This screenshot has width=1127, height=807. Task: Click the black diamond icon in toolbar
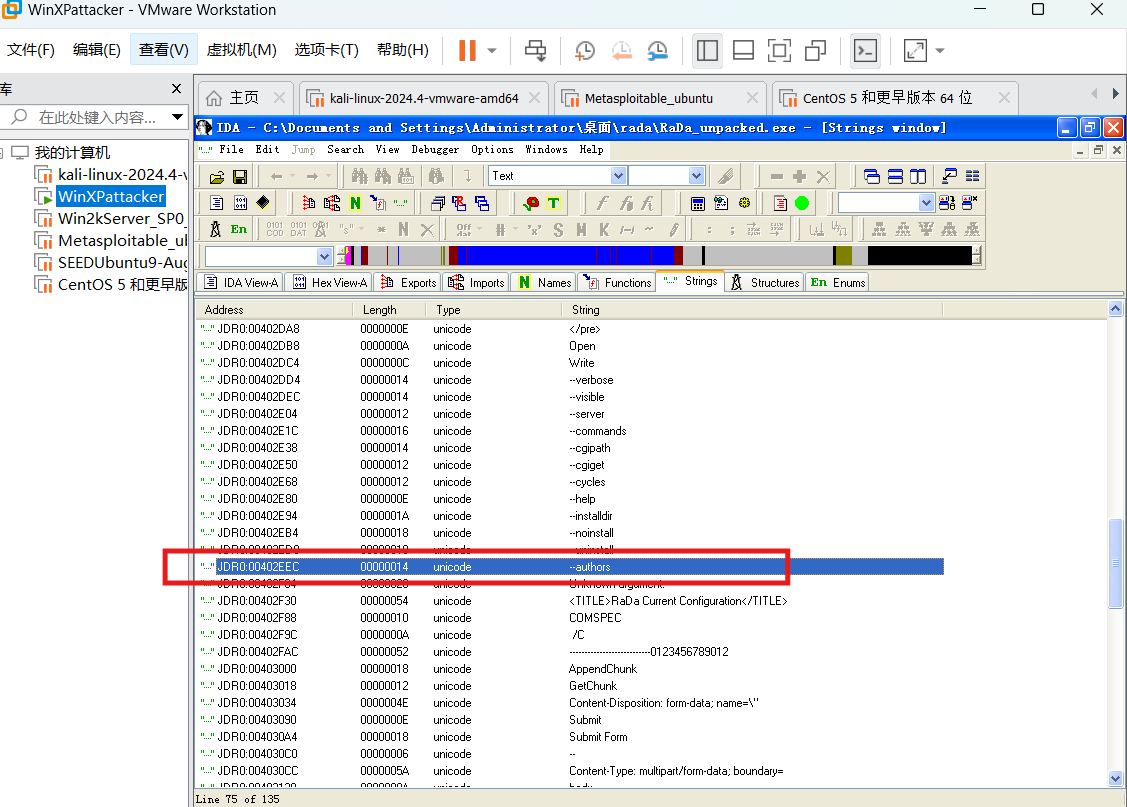pos(263,203)
